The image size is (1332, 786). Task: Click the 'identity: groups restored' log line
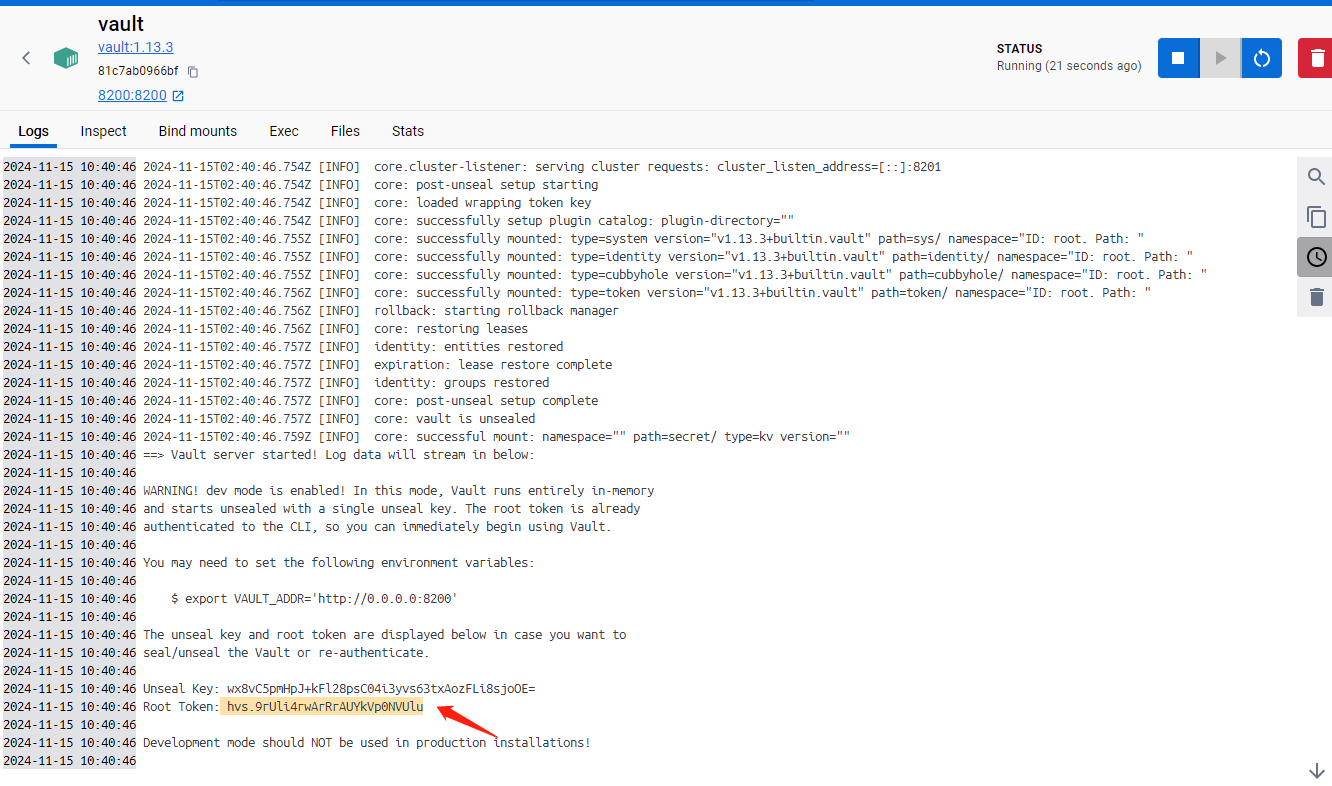click(x=346, y=383)
